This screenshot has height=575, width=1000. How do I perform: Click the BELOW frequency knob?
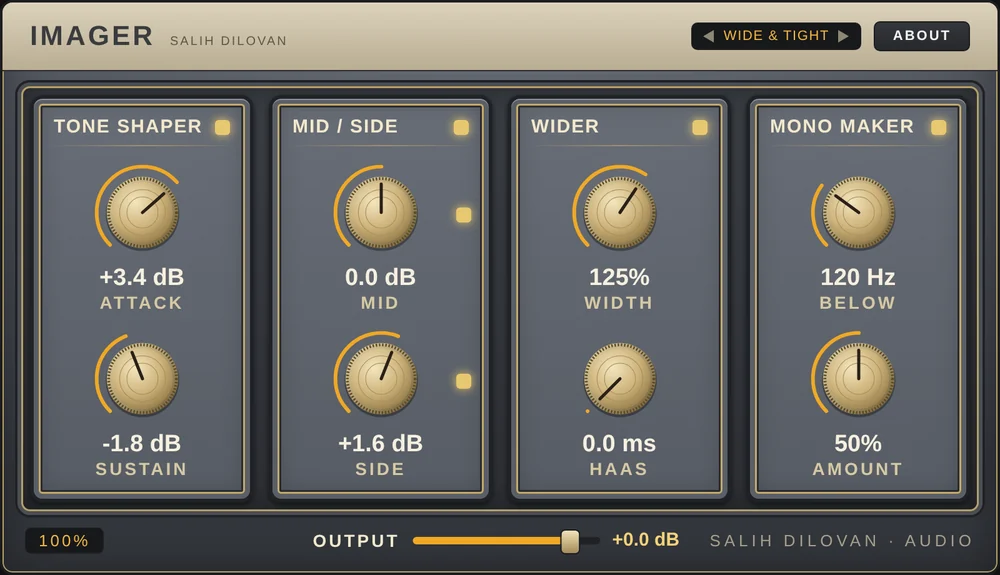click(858, 213)
